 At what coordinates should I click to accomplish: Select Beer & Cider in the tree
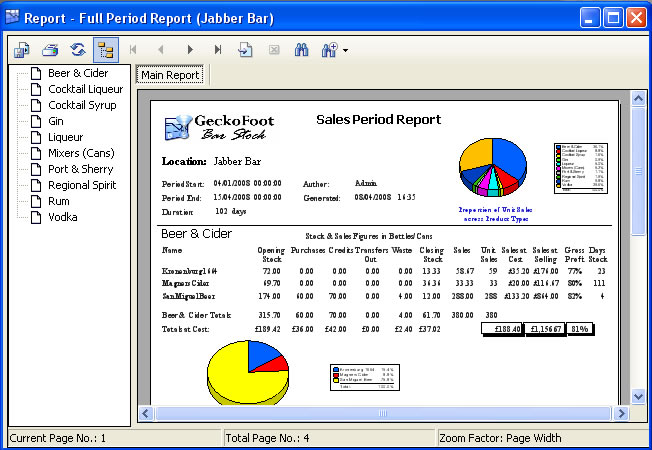tap(78, 73)
